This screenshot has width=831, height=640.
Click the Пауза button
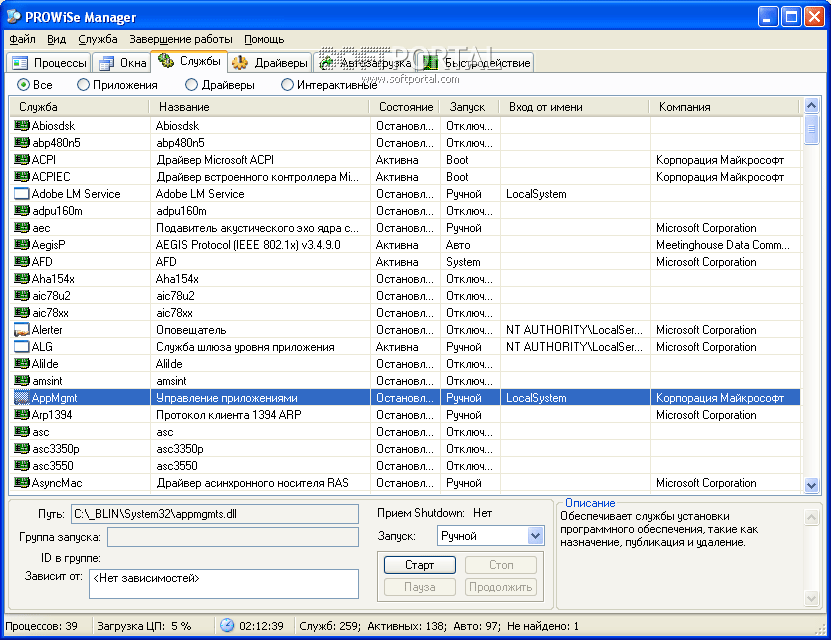419,587
